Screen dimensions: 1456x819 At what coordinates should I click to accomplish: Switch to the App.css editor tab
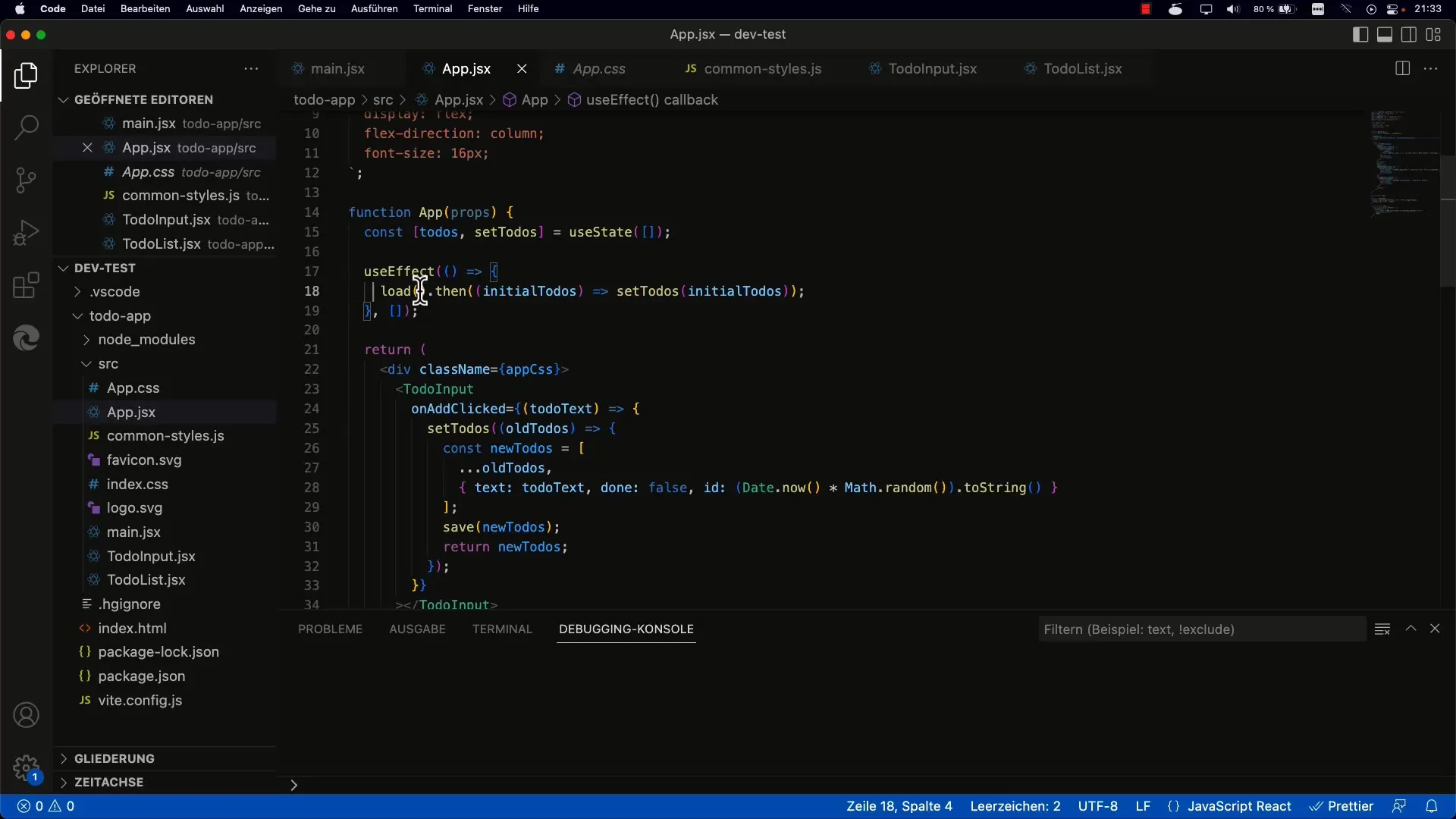coord(599,68)
